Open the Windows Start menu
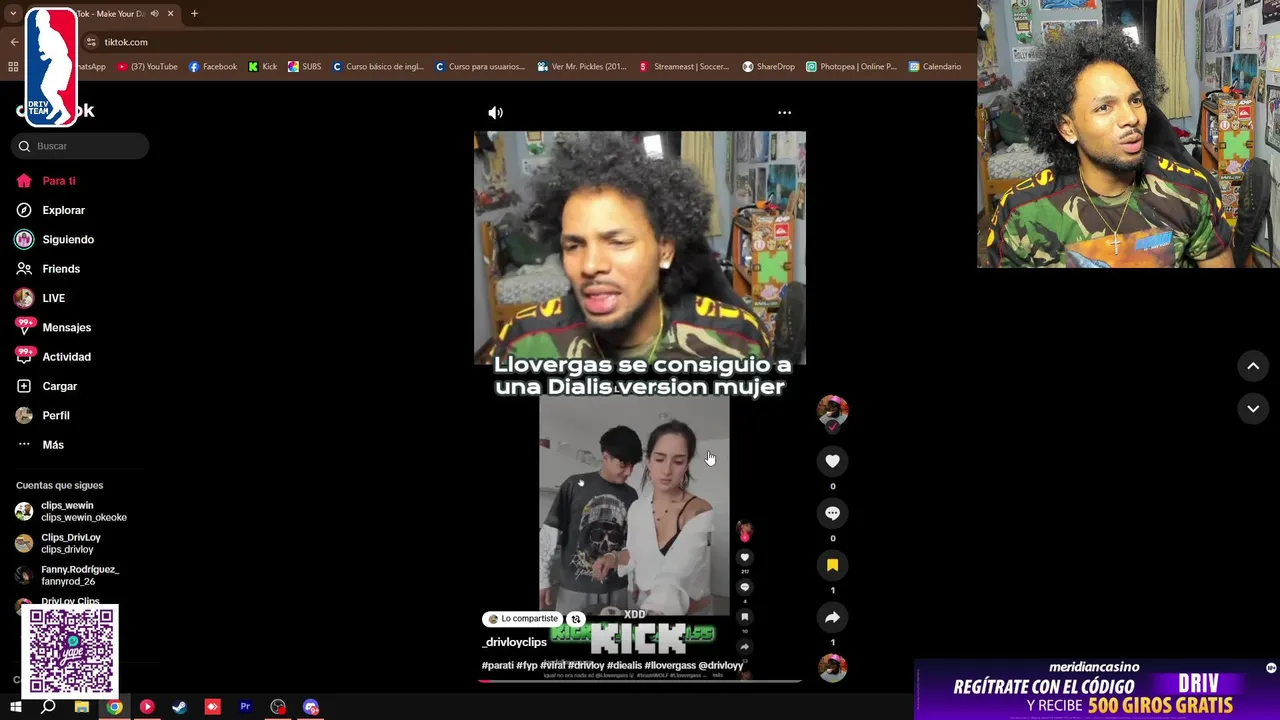This screenshot has height=720, width=1280. click(16, 707)
